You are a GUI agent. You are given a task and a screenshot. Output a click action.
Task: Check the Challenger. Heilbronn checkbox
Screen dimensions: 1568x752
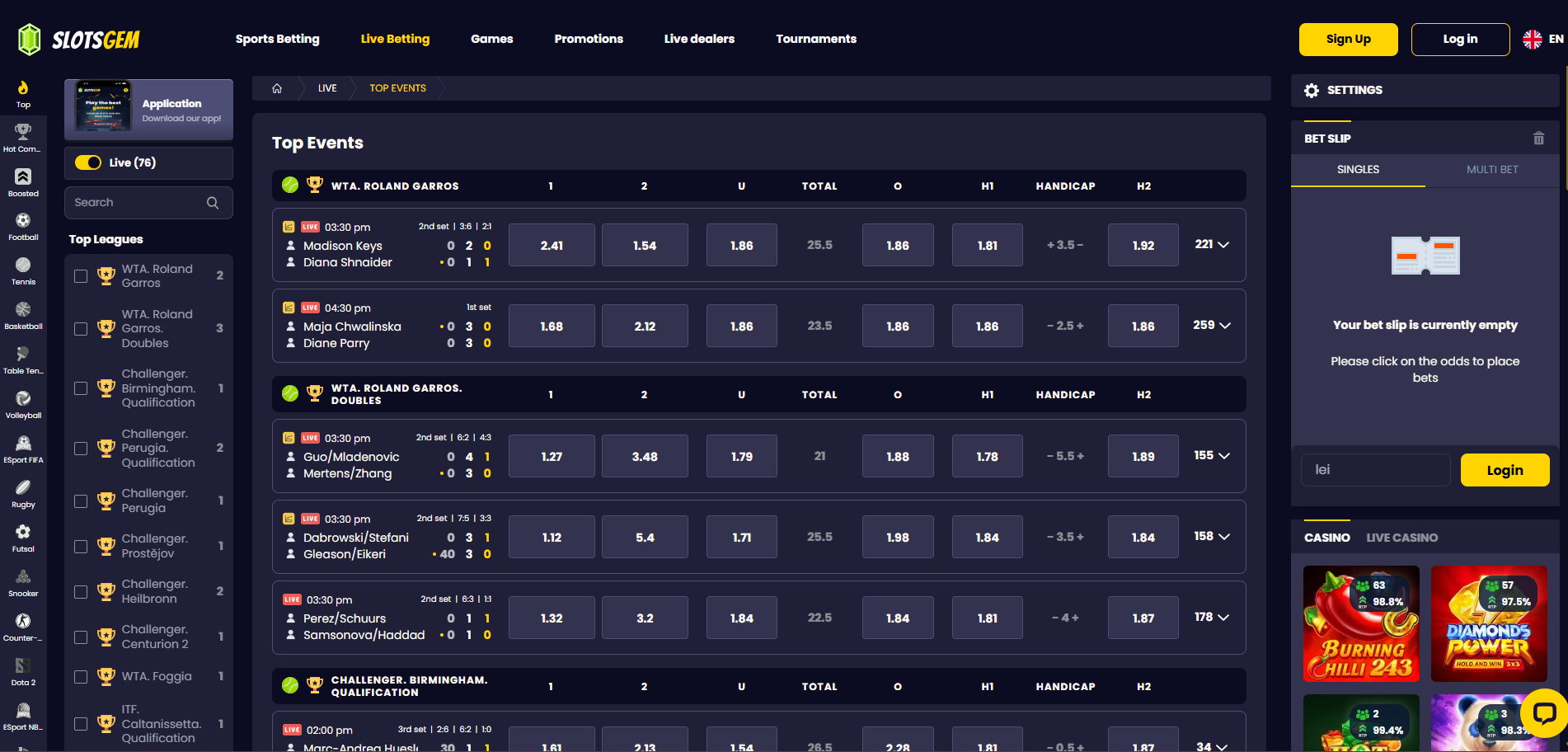(81, 592)
